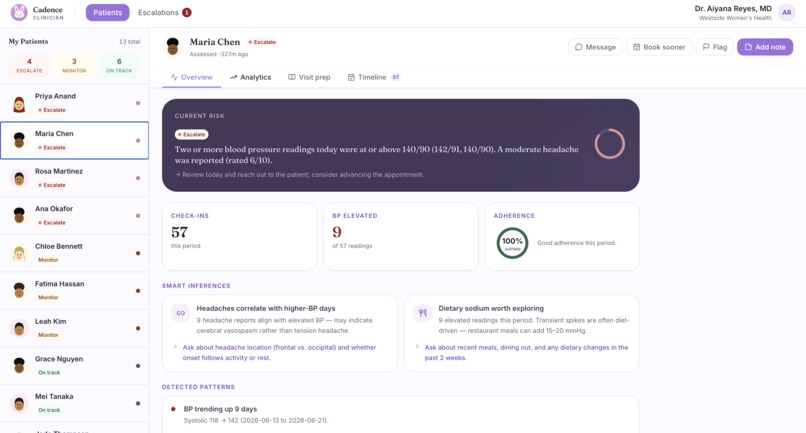This screenshot has height=433, width=806.
Task: Click 'Dietary sodium worth exploring' title
Action: click(x=491, y=309)
